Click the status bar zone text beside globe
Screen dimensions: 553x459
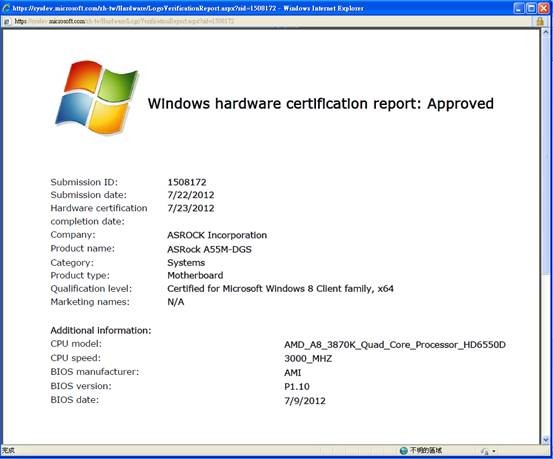pos(426,451)
